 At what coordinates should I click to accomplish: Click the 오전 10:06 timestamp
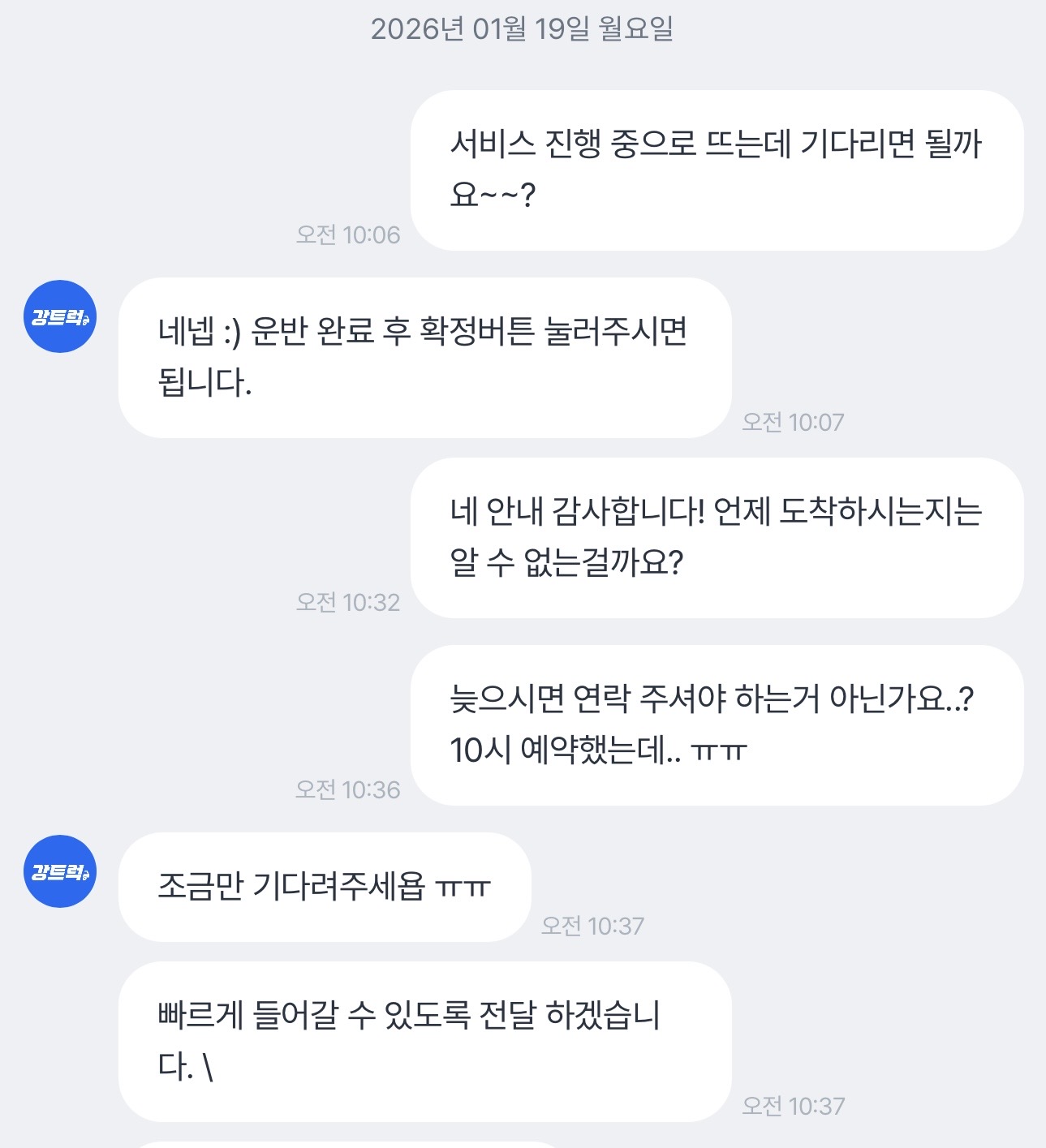[x=348, y=235]
